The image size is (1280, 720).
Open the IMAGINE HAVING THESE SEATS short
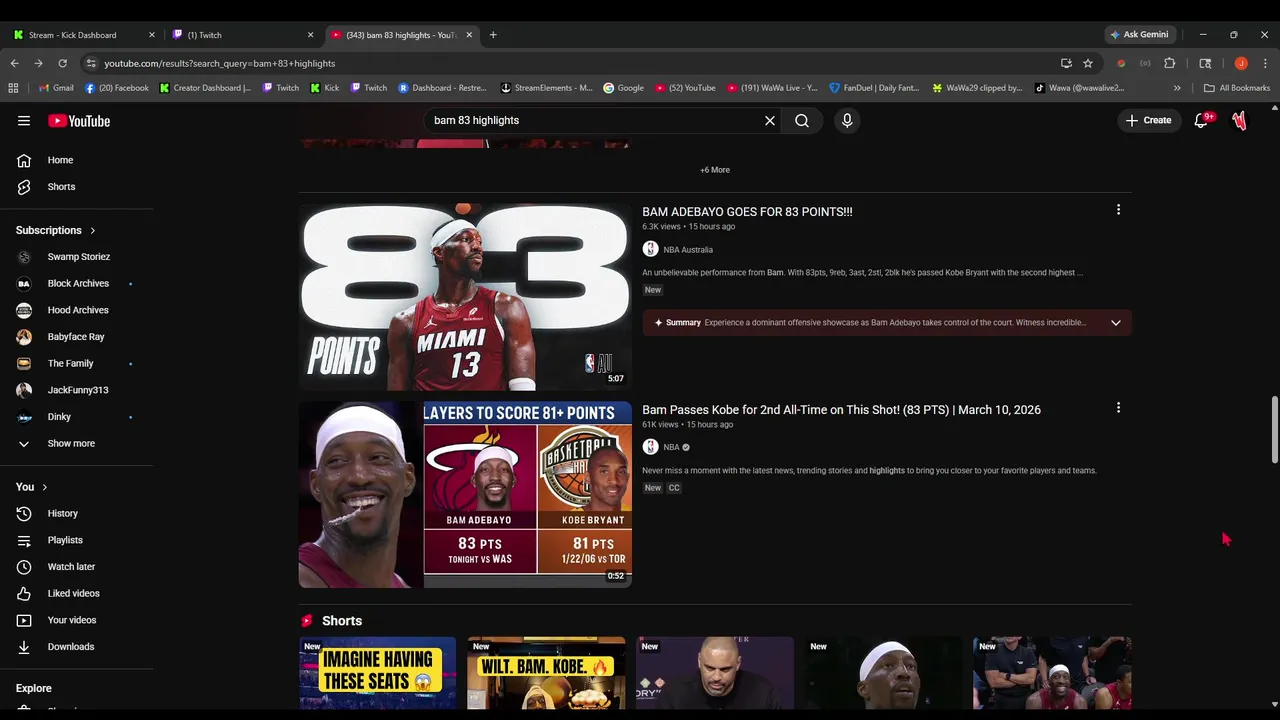point(378,672)
